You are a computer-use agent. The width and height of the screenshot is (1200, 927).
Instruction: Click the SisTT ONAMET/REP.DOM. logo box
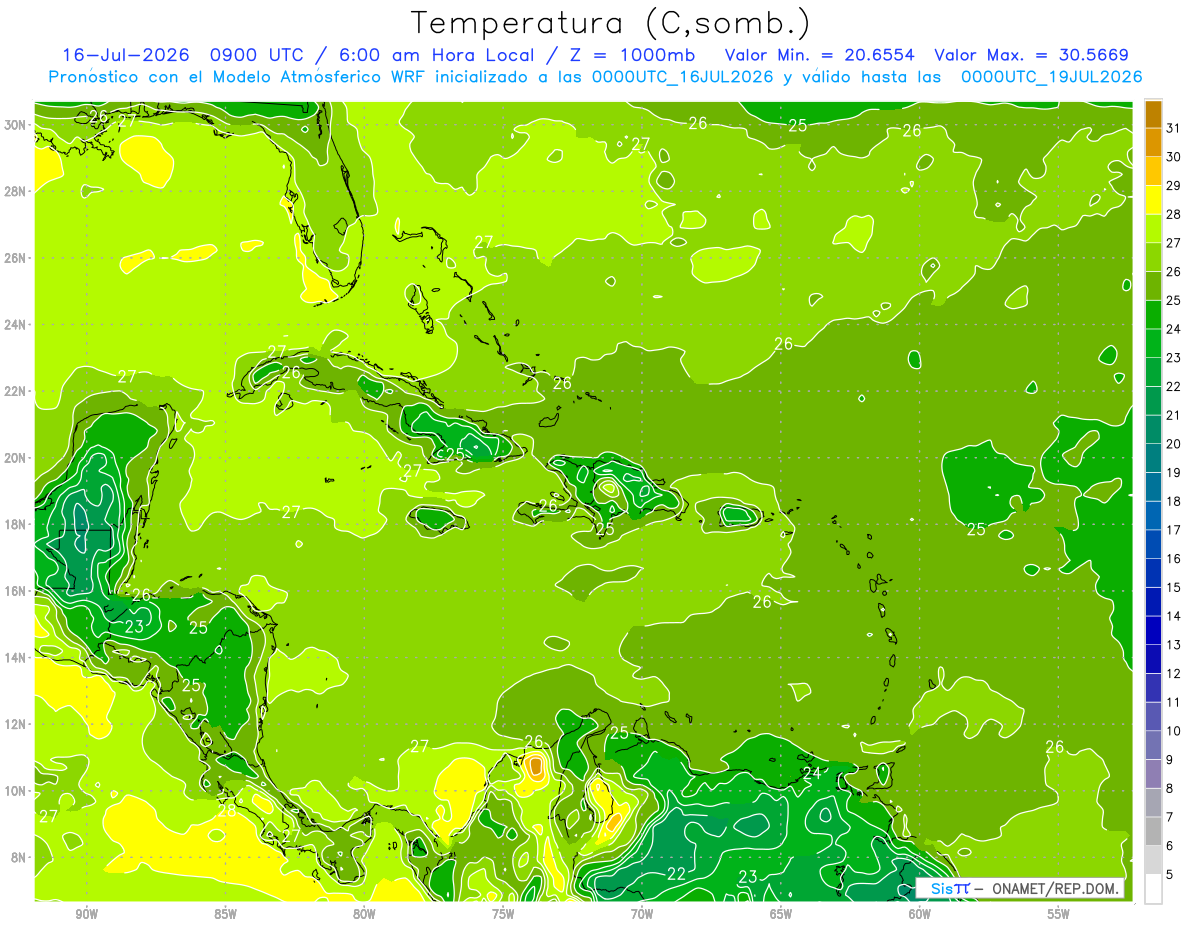coord(1020,888)
